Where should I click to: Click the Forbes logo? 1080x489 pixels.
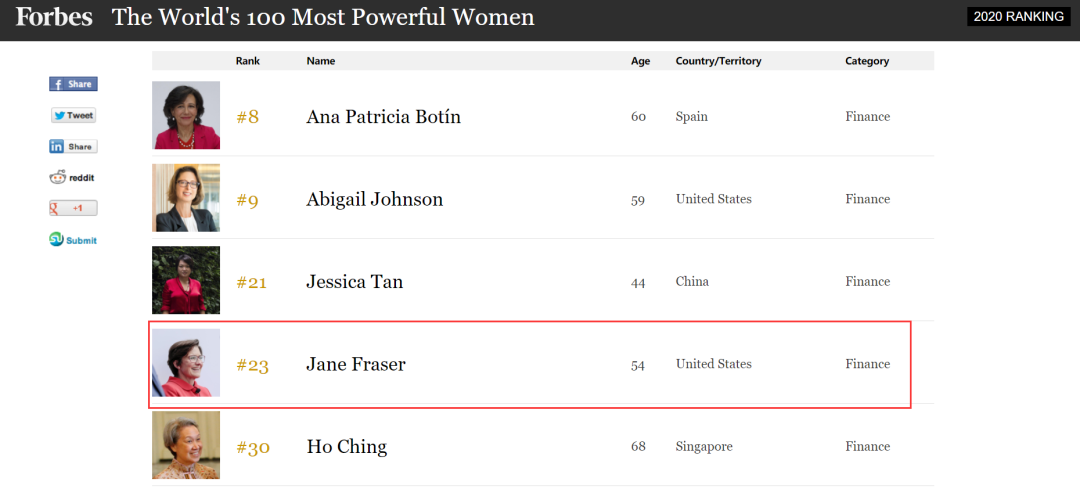tap(54, 17)
